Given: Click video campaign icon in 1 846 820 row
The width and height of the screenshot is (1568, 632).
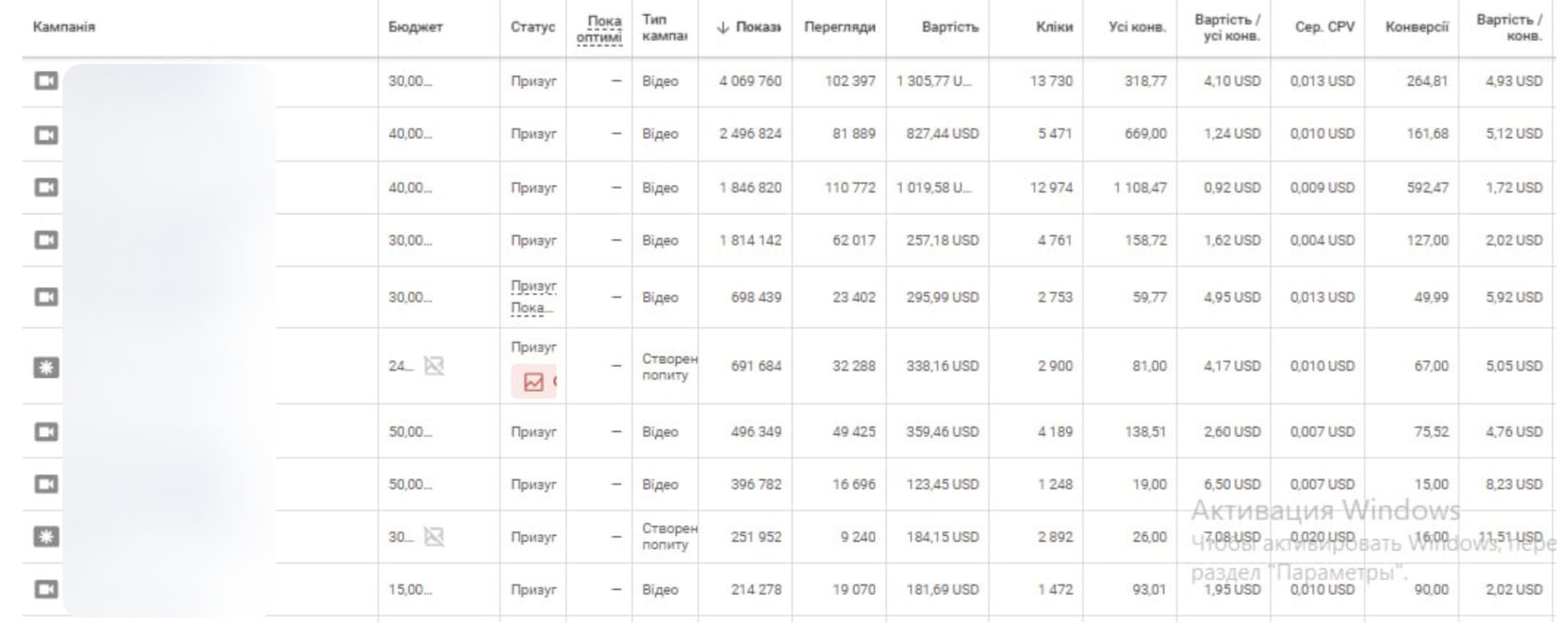Looking at the screenshot, I should click(46, 188).
